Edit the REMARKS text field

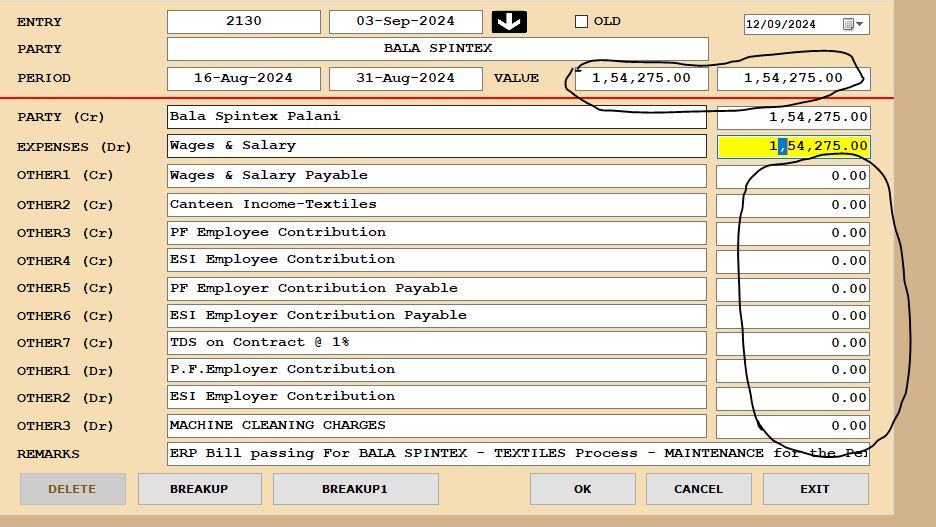518,454
